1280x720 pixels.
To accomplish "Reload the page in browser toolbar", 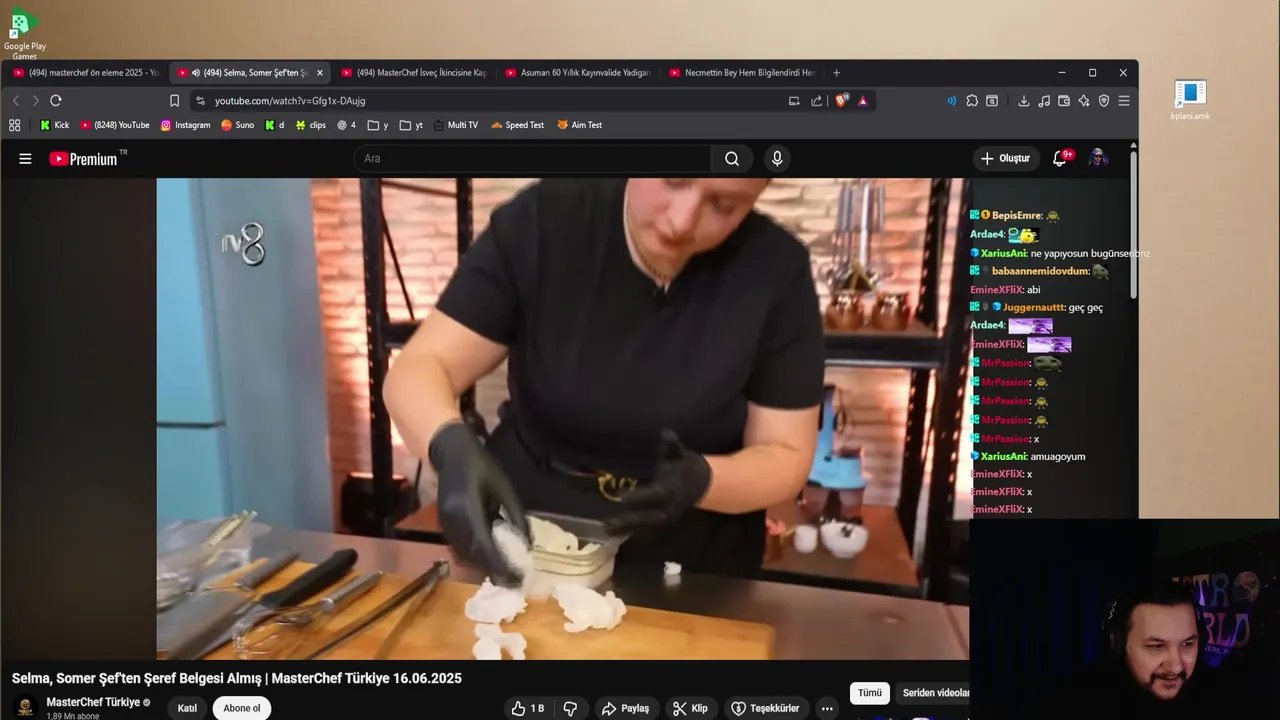I will (56, 100).
